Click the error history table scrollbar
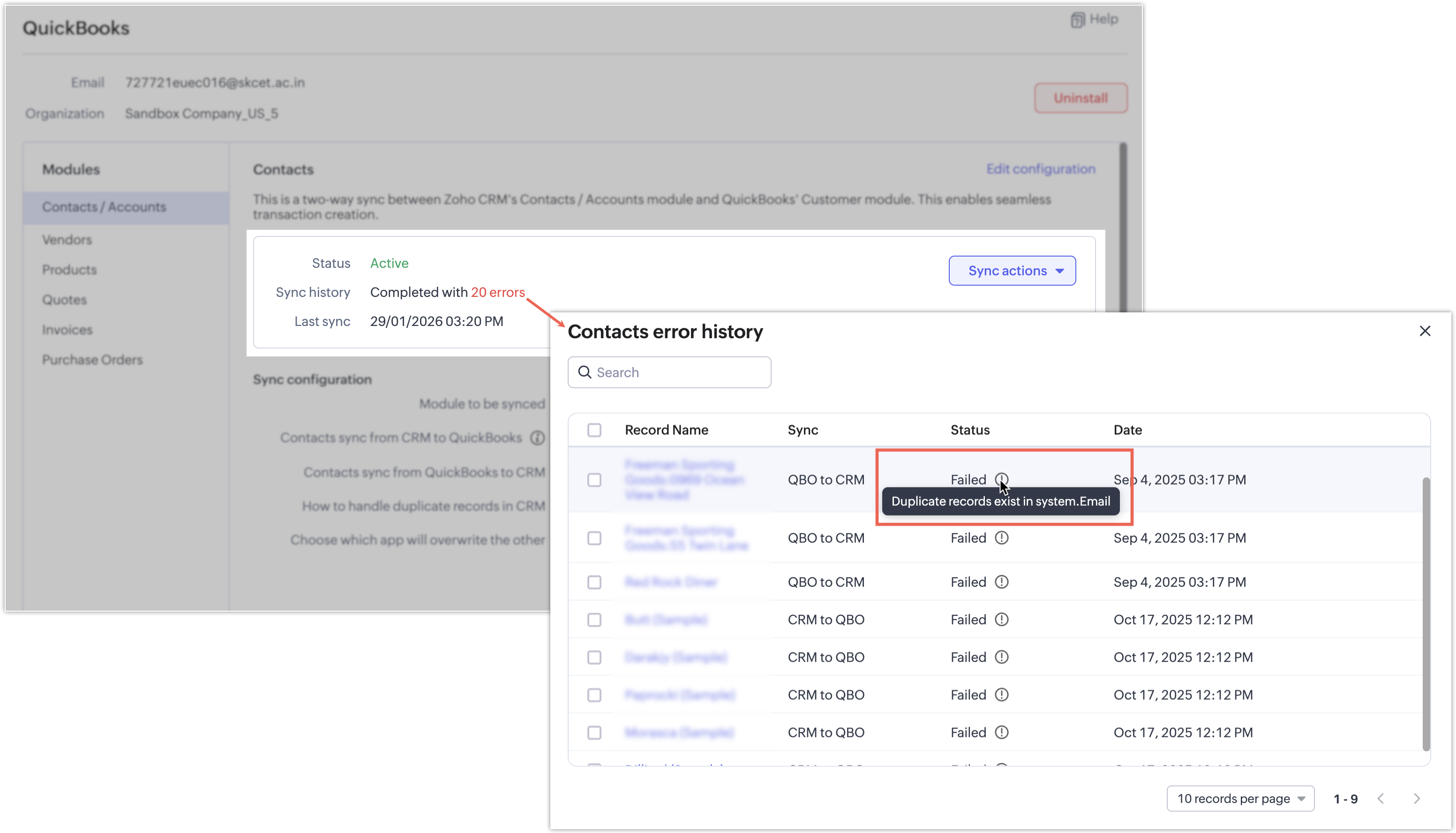This screenshot has height=833, width=1456. click(x=1426, y=613)
